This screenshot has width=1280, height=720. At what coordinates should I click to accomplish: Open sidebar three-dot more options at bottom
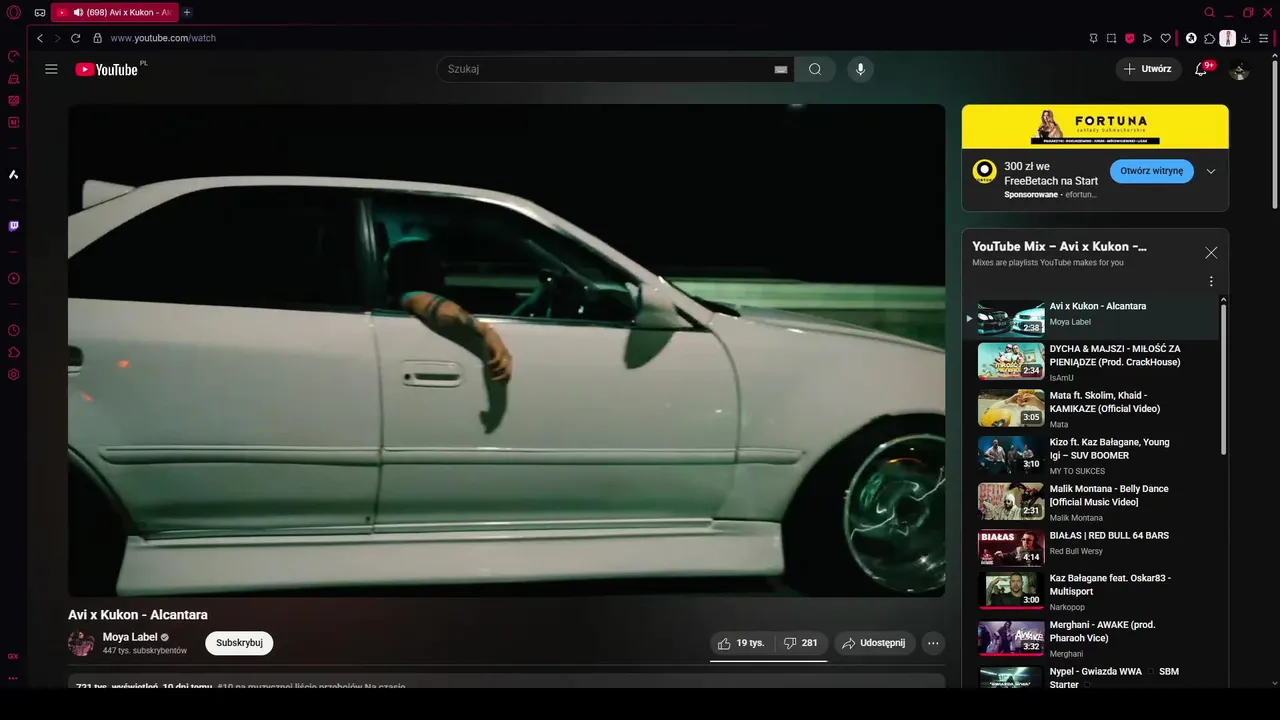(14, 678)
